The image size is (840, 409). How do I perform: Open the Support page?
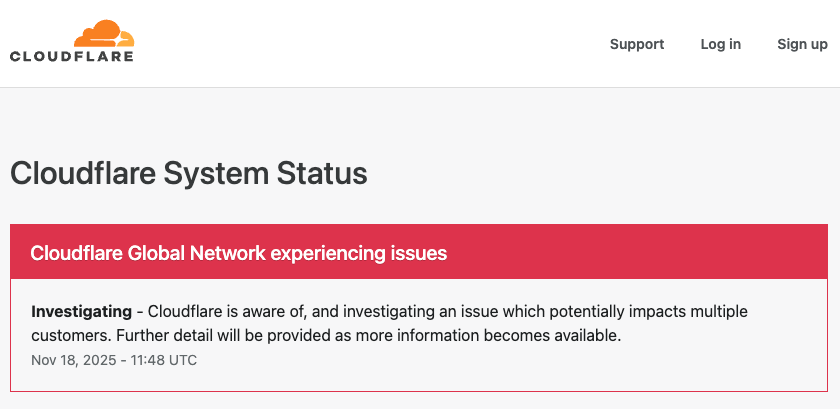(637, 44)
